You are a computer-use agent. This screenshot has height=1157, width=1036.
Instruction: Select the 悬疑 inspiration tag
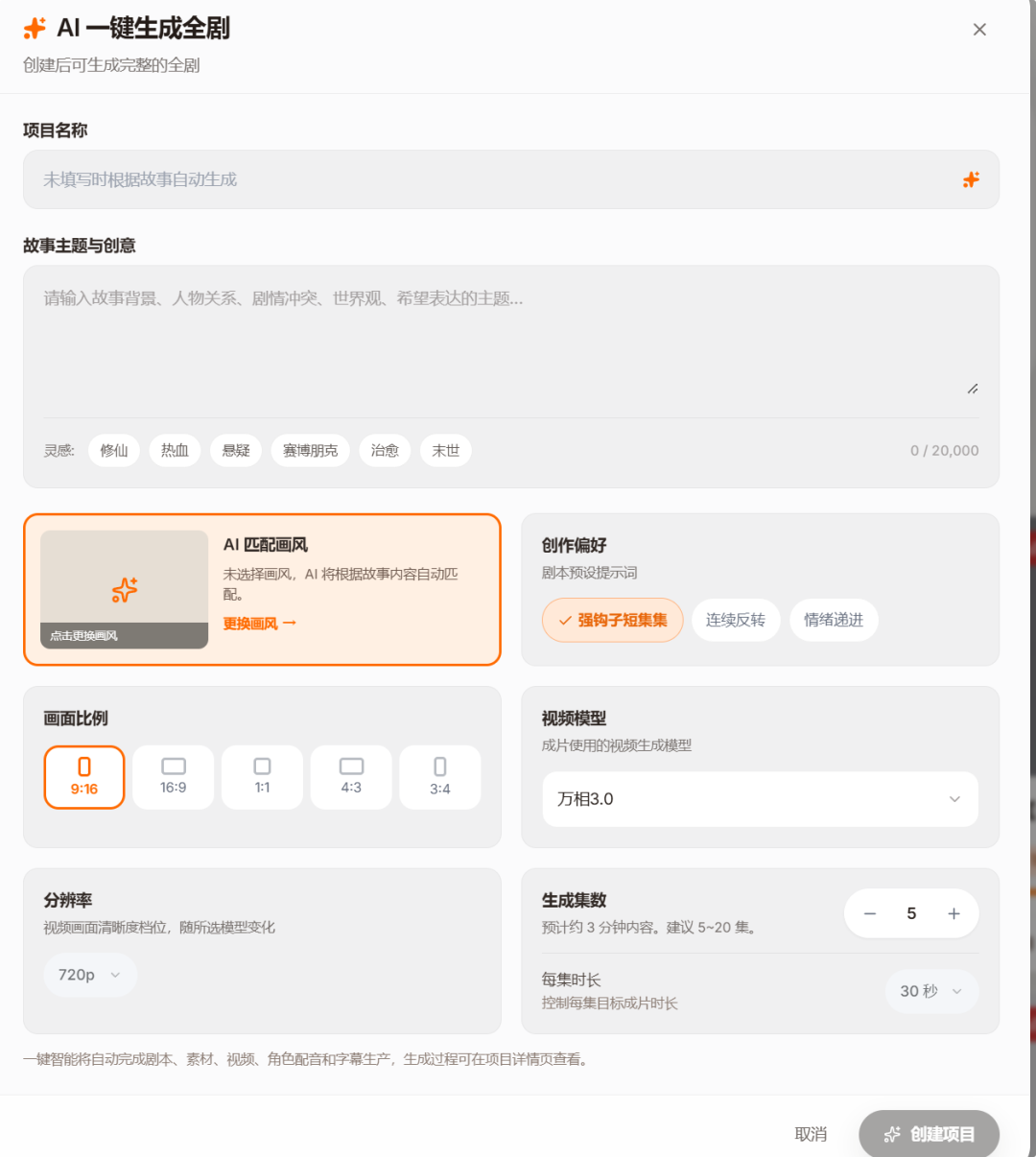coord(236,450)
